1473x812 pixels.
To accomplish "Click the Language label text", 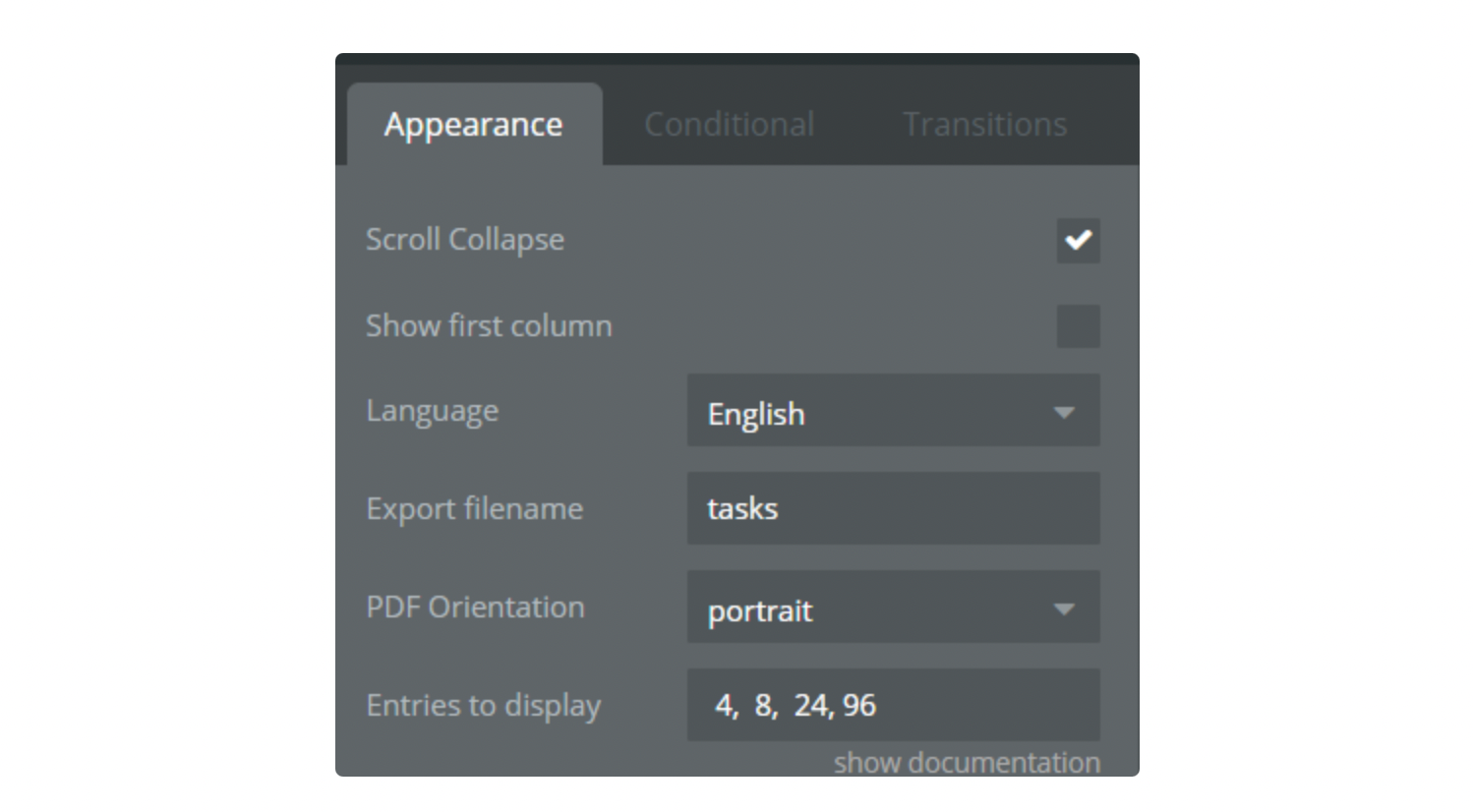I will pyautogui.click(x=432, y=411).
